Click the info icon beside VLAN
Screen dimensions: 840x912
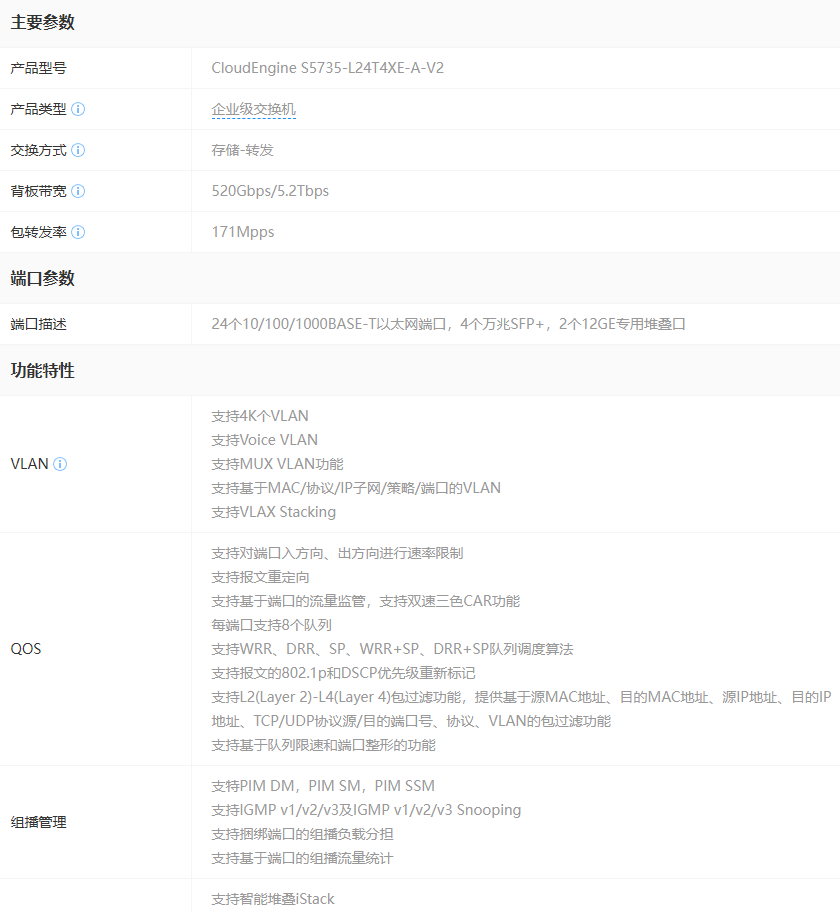point(60,464)
